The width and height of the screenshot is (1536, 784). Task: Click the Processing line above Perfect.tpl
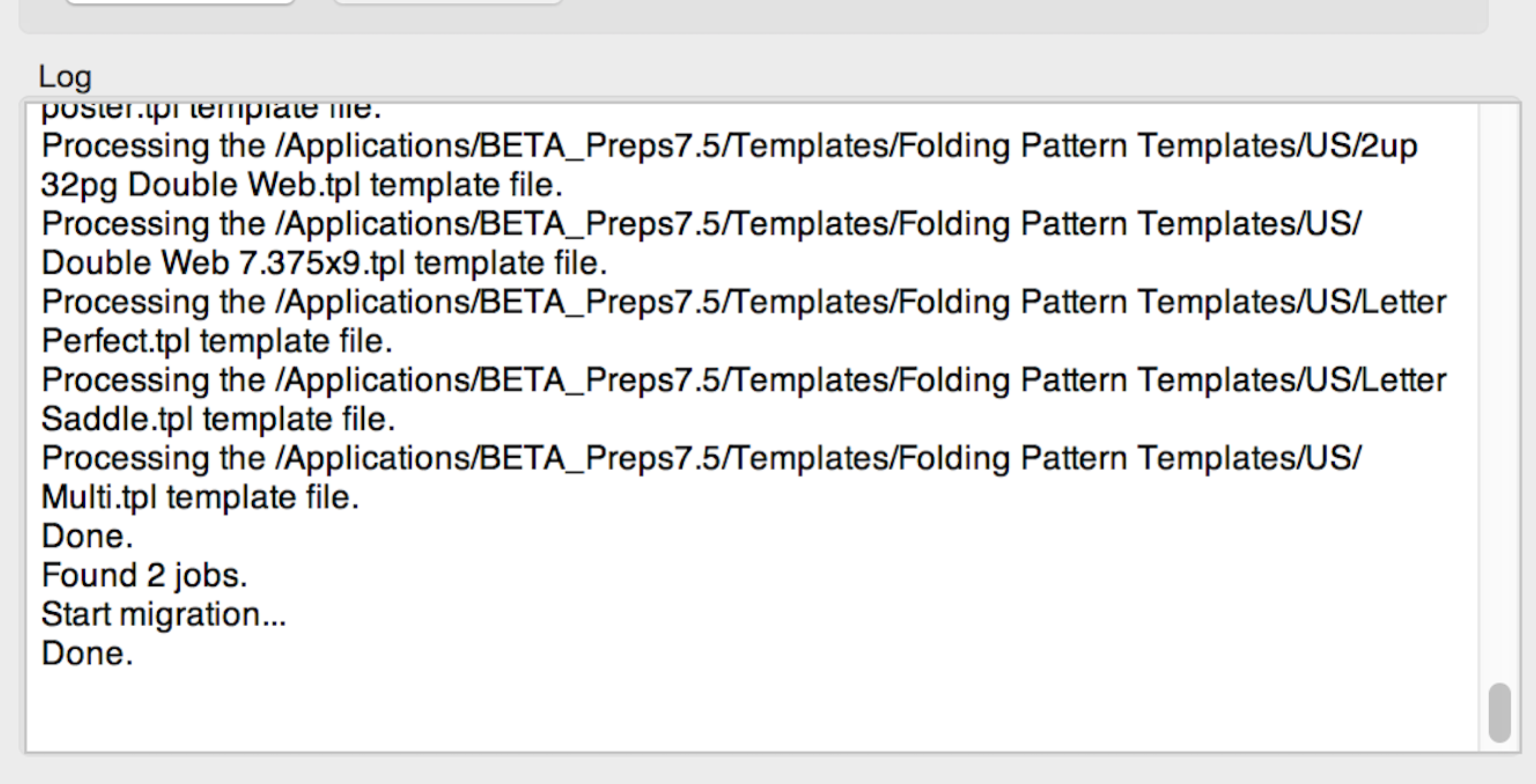[744, 302]
